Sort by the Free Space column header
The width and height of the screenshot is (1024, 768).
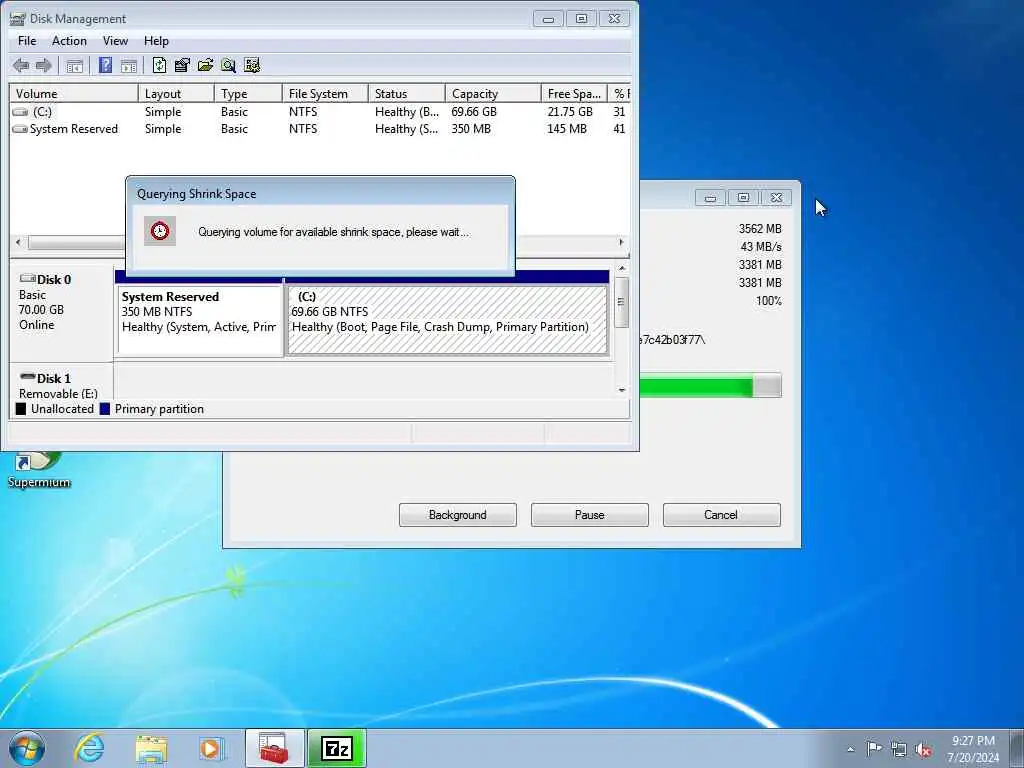coord(574,93)
